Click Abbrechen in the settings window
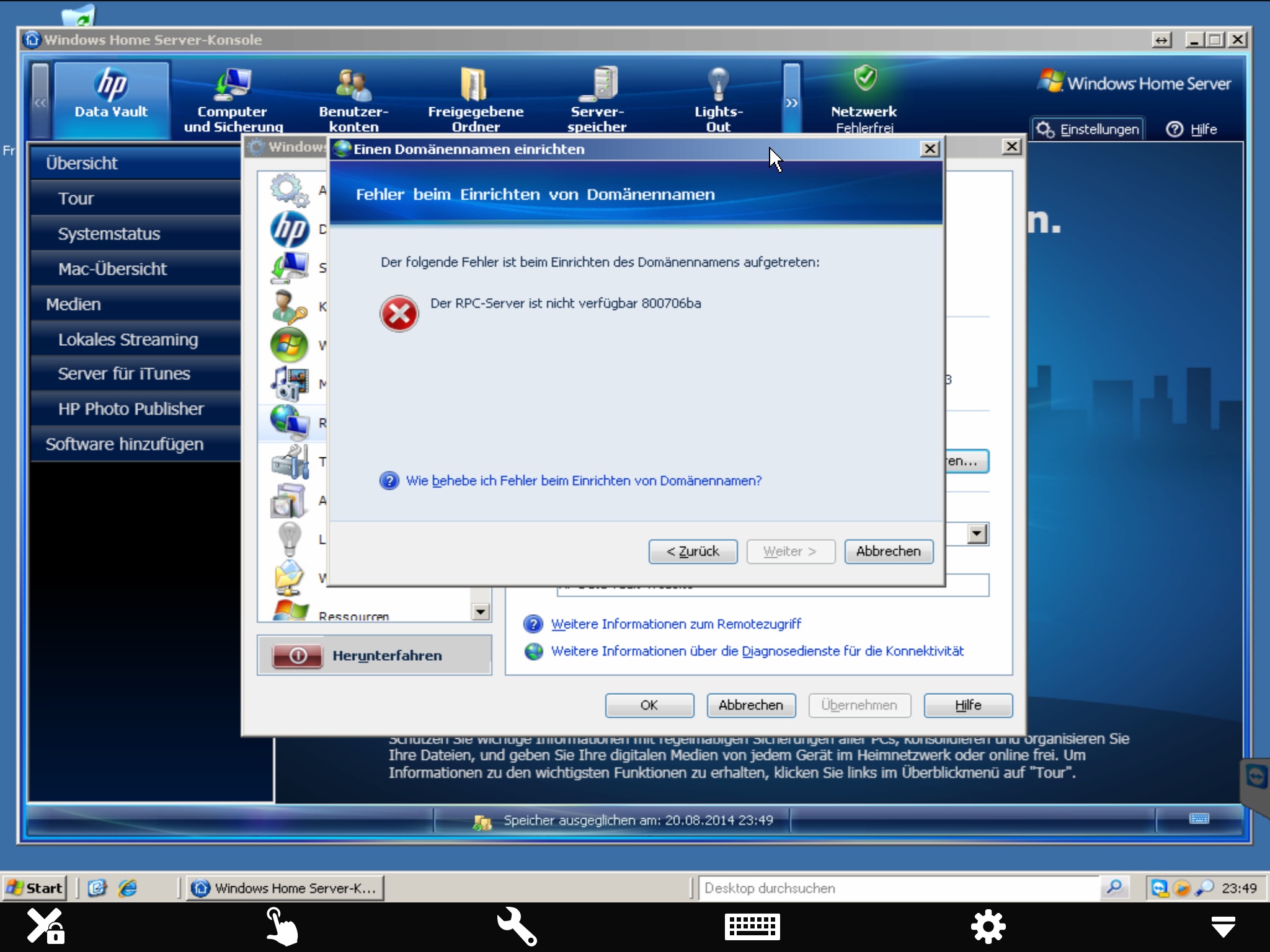Image resolution: width=1270 pixels, height=952 pixels. pos(751,705)
